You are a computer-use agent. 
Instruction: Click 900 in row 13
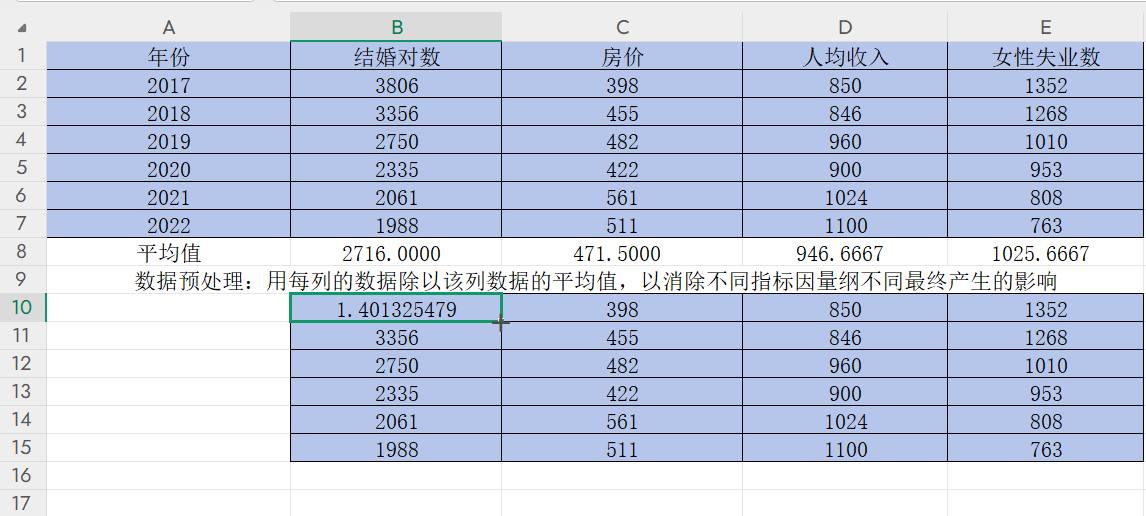pyautogui.click(x=845, y=392)
